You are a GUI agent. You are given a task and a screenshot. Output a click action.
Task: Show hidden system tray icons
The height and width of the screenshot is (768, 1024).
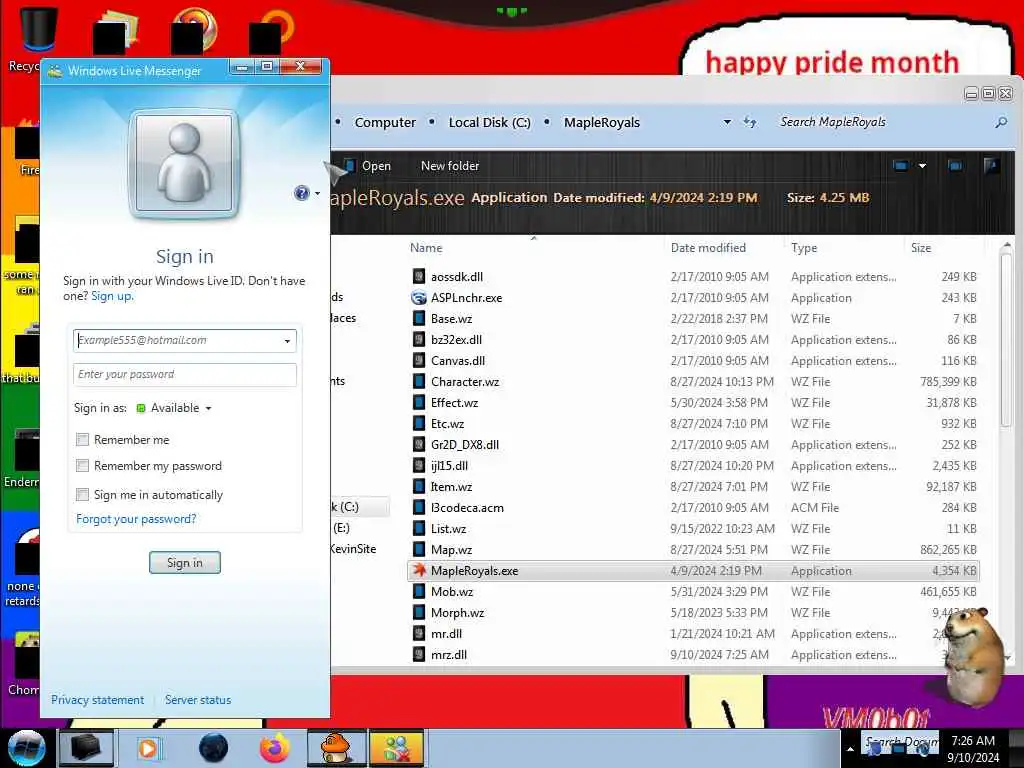850,749
